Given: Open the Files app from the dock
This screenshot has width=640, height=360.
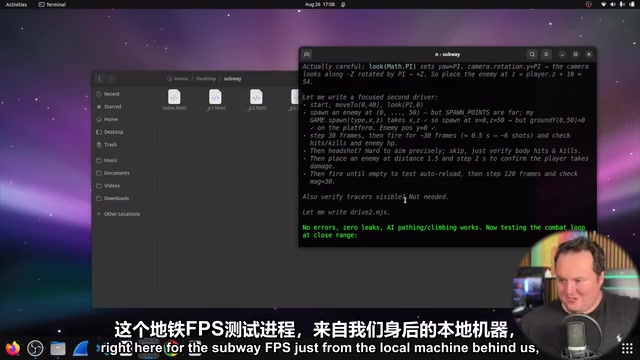Looking at the screenshot, I should (x=58, y=348).
